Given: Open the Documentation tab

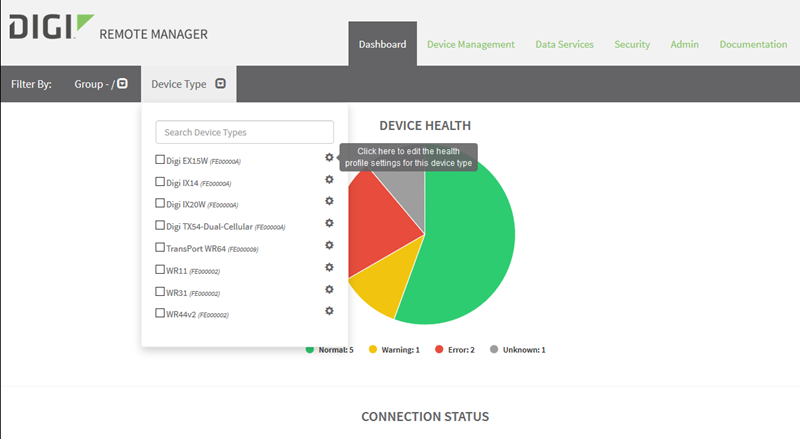Looking at the screenshot, I should pyautogui.click(x=753, y=44).
